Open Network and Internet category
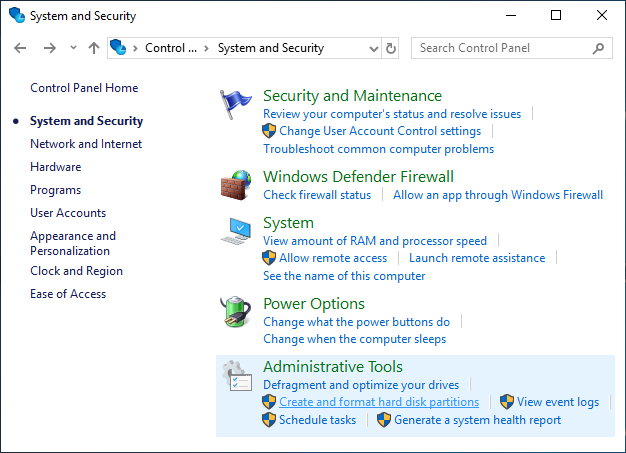 [x=86, y=144]
